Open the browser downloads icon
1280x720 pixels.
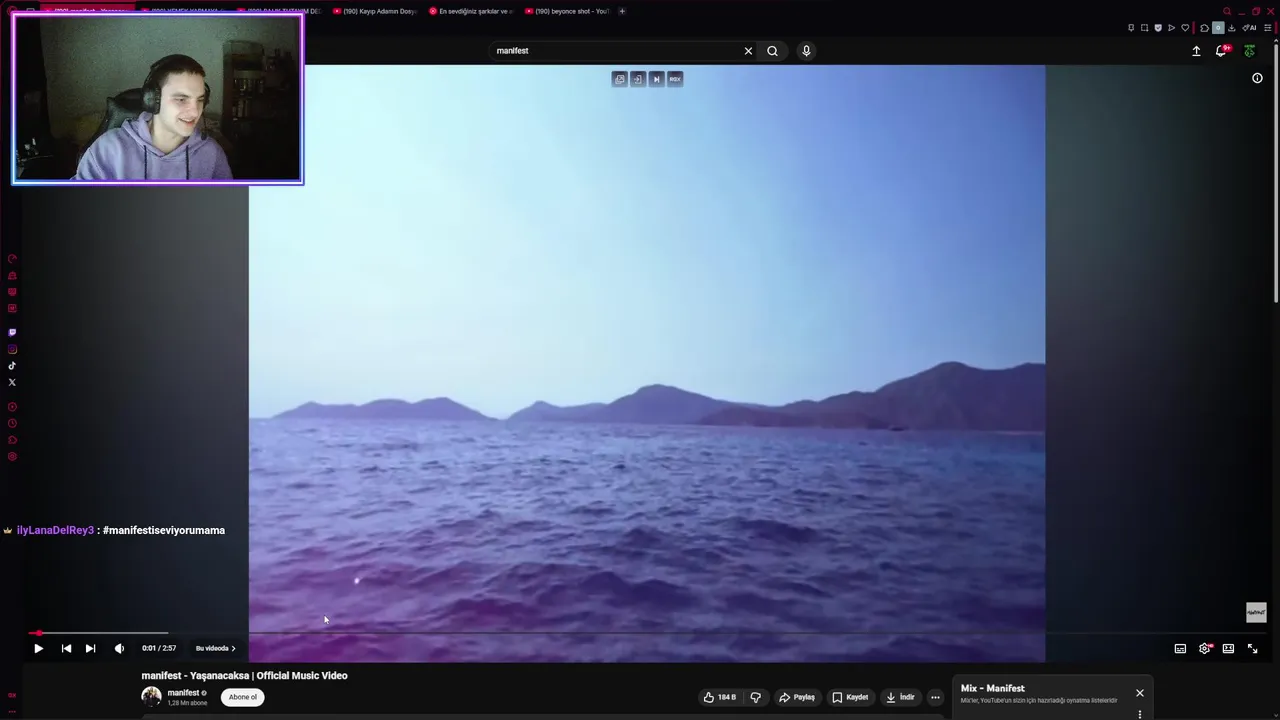pos(1231,28)
